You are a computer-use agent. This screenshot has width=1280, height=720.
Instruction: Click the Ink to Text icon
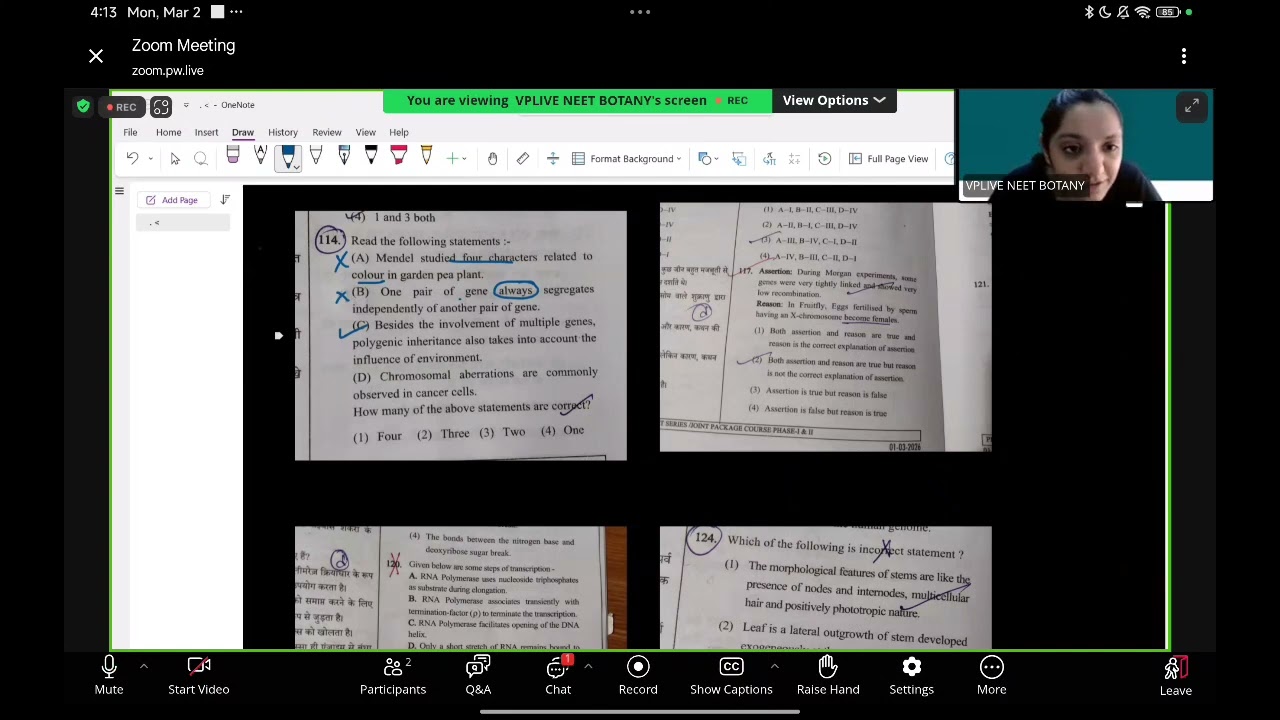769,158
